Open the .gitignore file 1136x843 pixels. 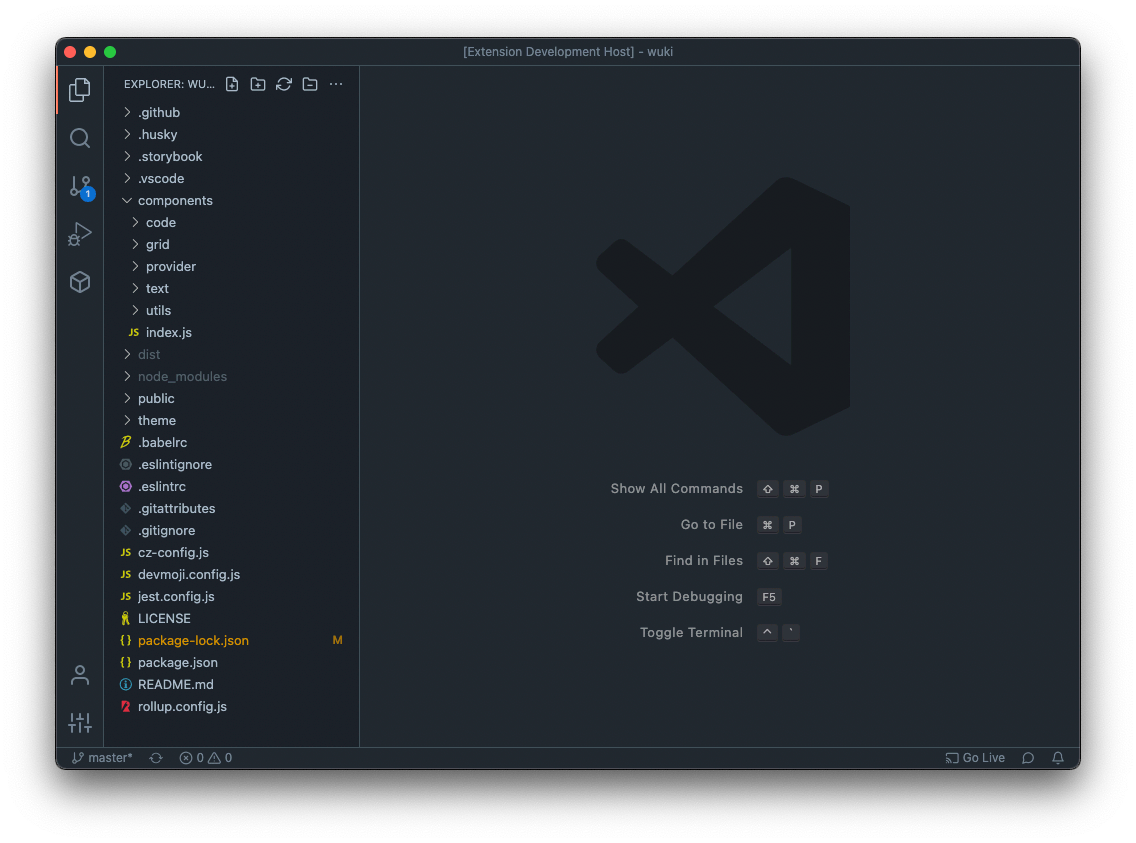[232, 530]
